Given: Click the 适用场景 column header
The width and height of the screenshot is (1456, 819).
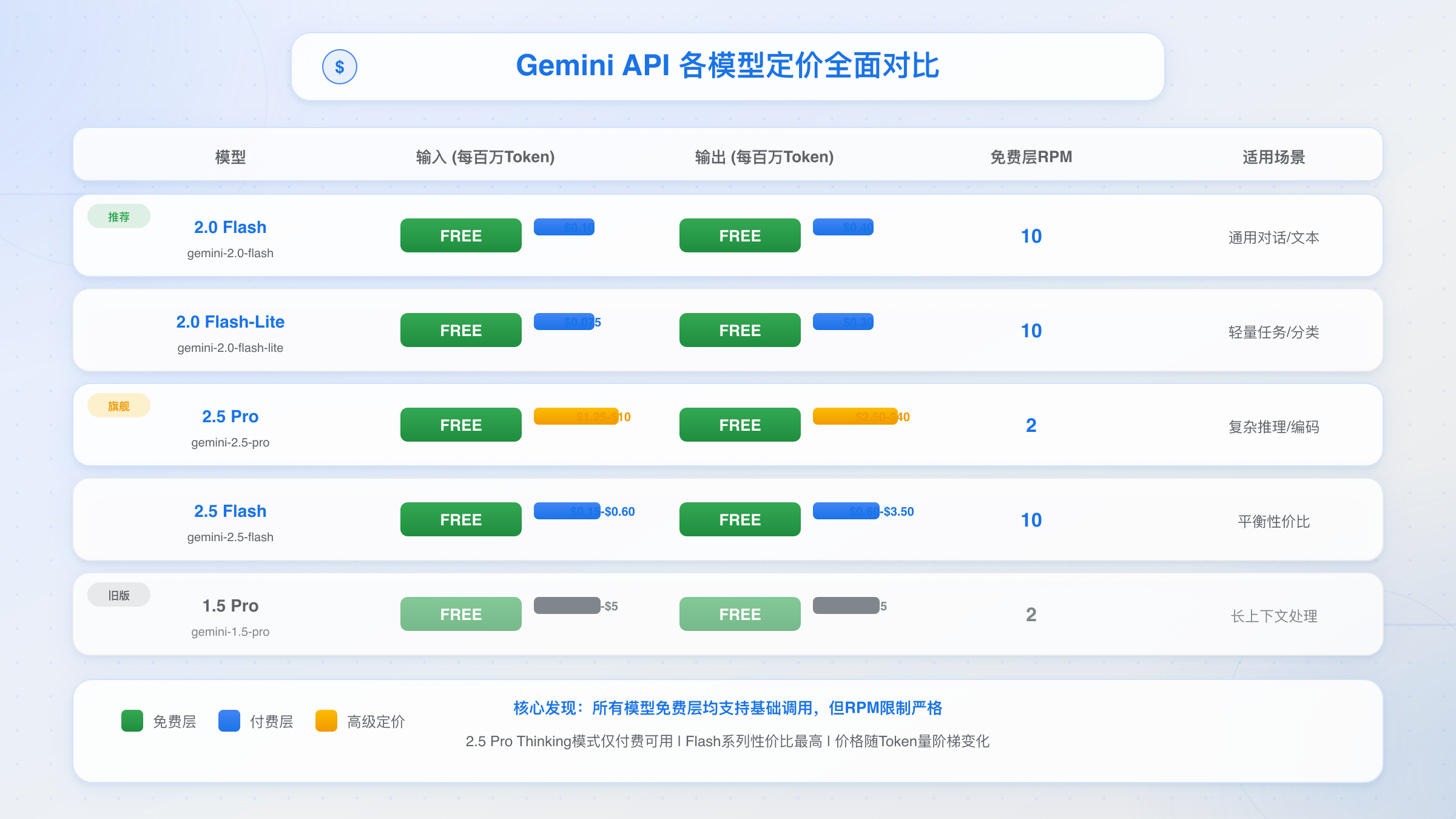Looking at the screenshot, I should pos(1274,157).
